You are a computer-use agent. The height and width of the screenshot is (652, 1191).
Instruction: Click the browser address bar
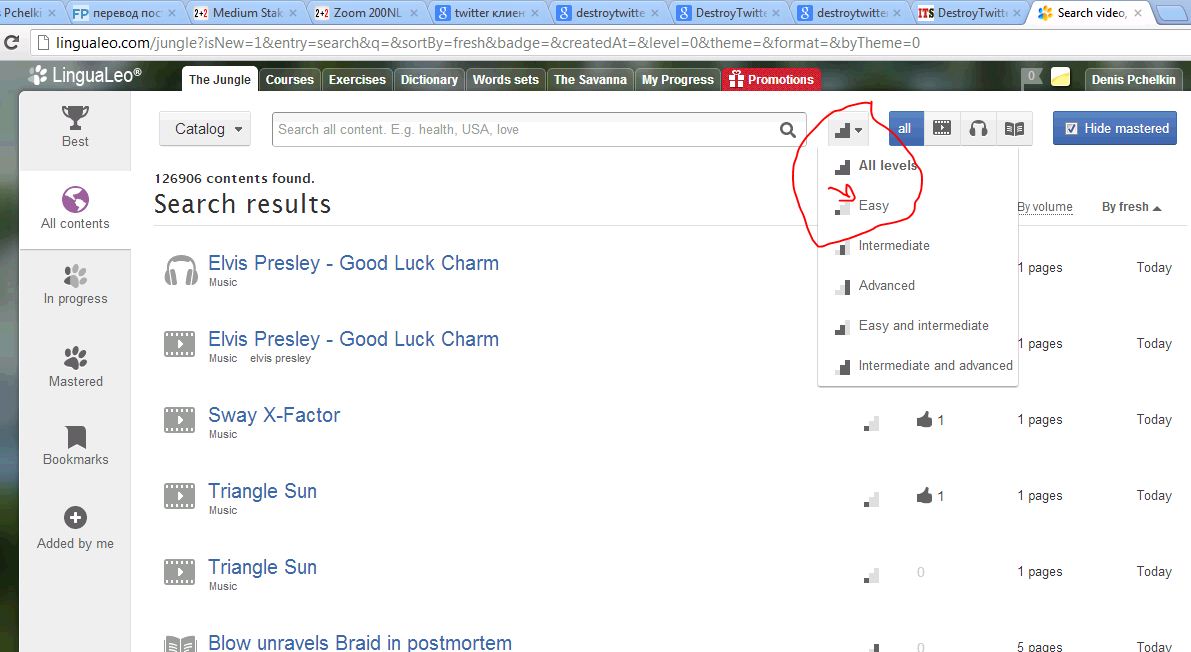[x=608, y=43]
